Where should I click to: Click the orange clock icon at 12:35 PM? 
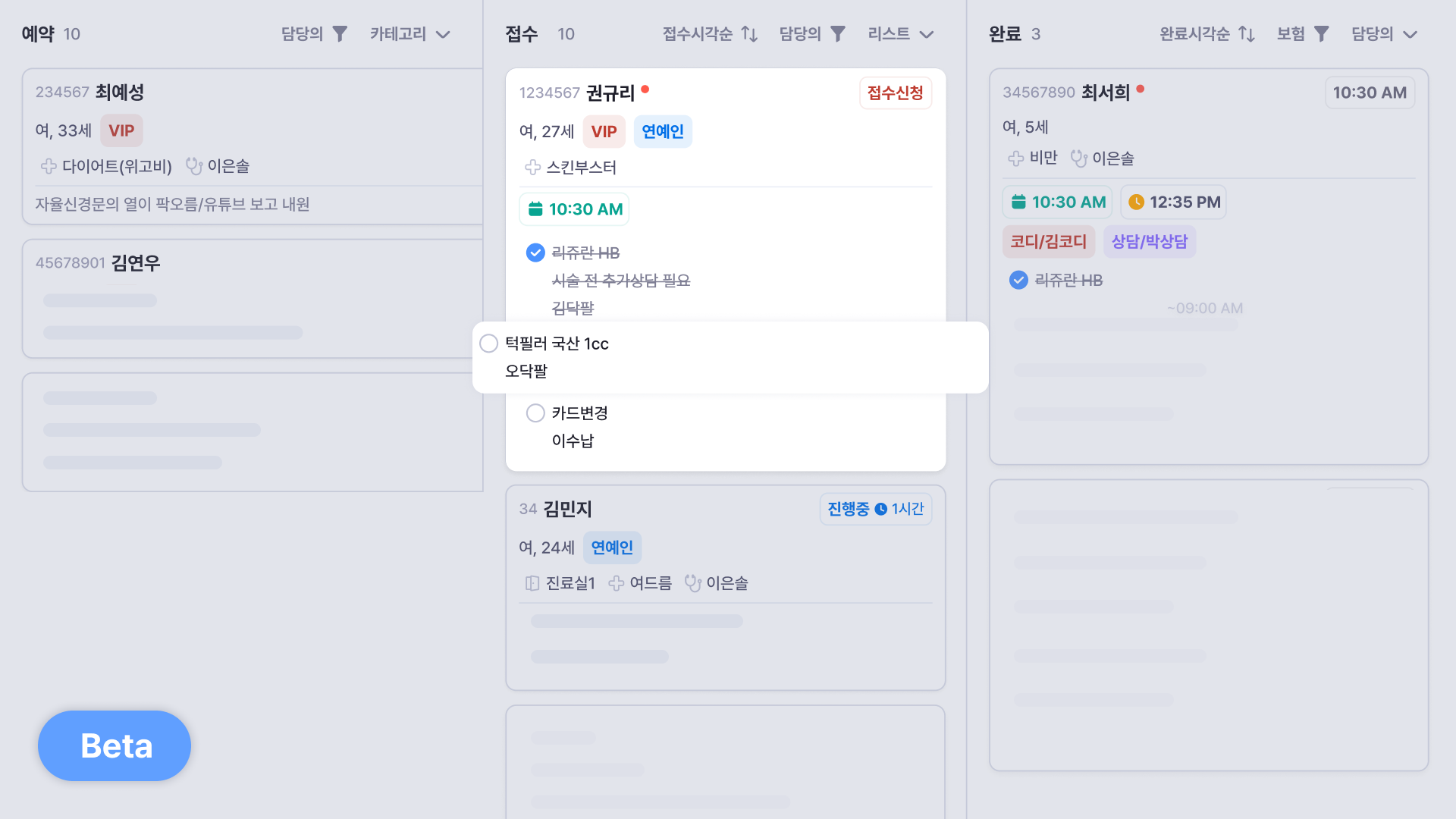pyautogui.click(x=1136, y=202)
